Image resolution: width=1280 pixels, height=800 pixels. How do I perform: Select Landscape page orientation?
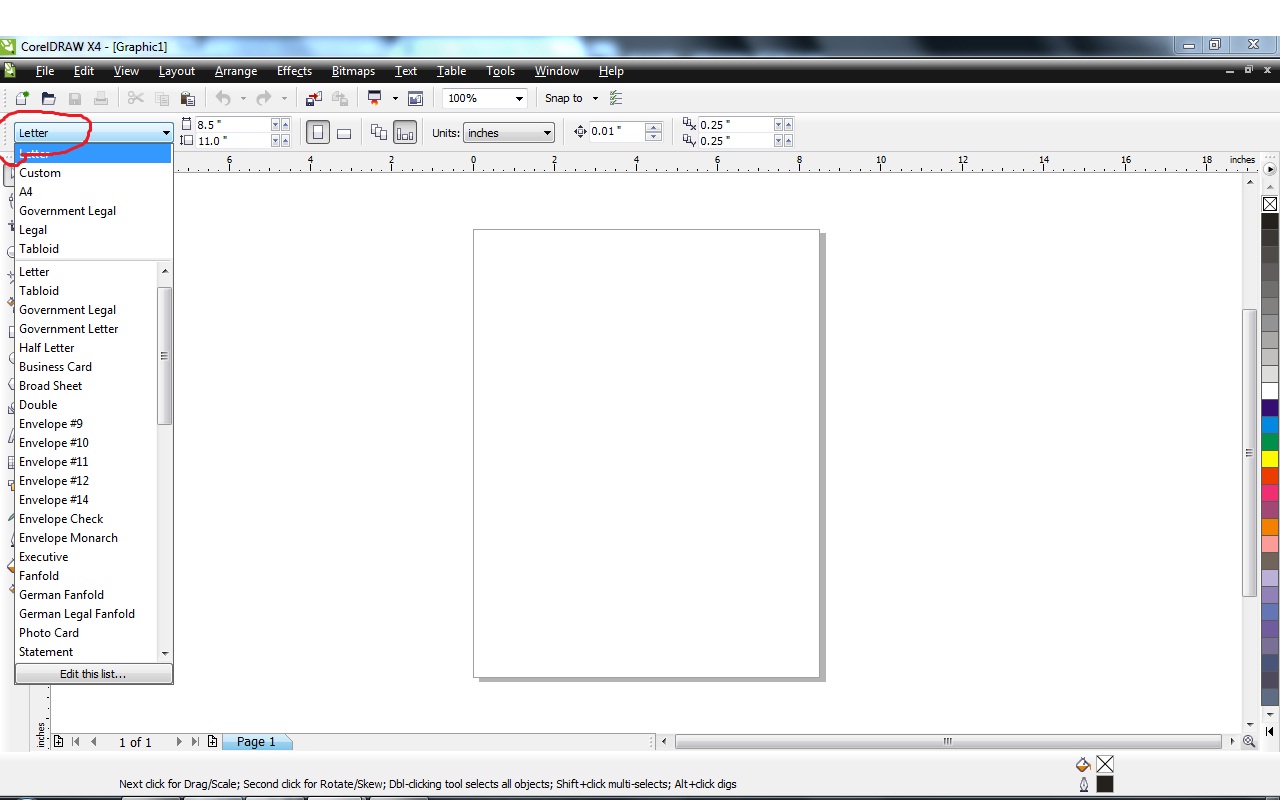tap(344, 133)
